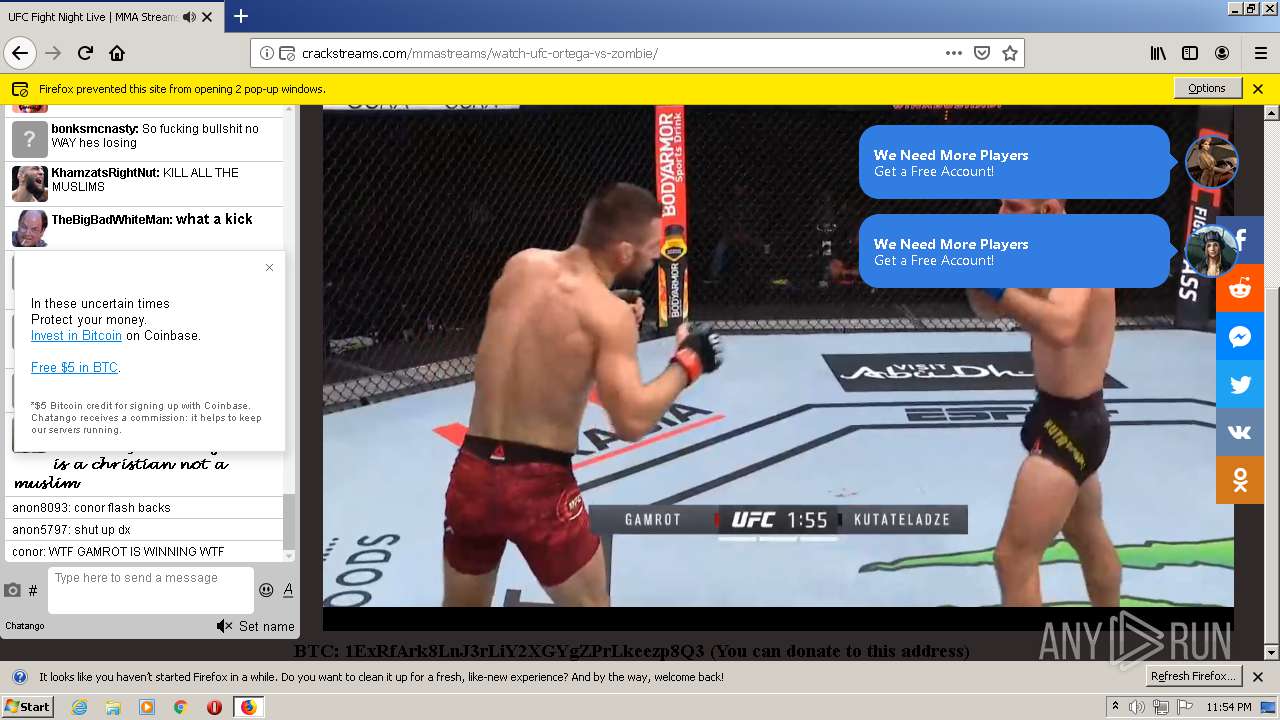
Task: Open the Firefox account icon
Action: (1222, 53)
